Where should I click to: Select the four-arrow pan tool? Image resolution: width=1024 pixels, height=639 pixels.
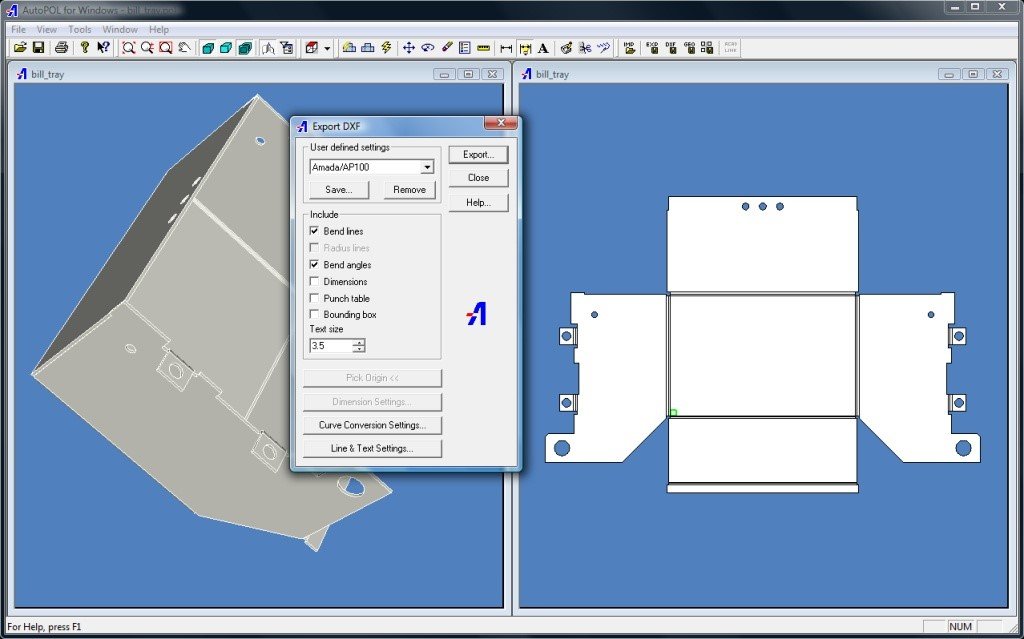point(409,48)
